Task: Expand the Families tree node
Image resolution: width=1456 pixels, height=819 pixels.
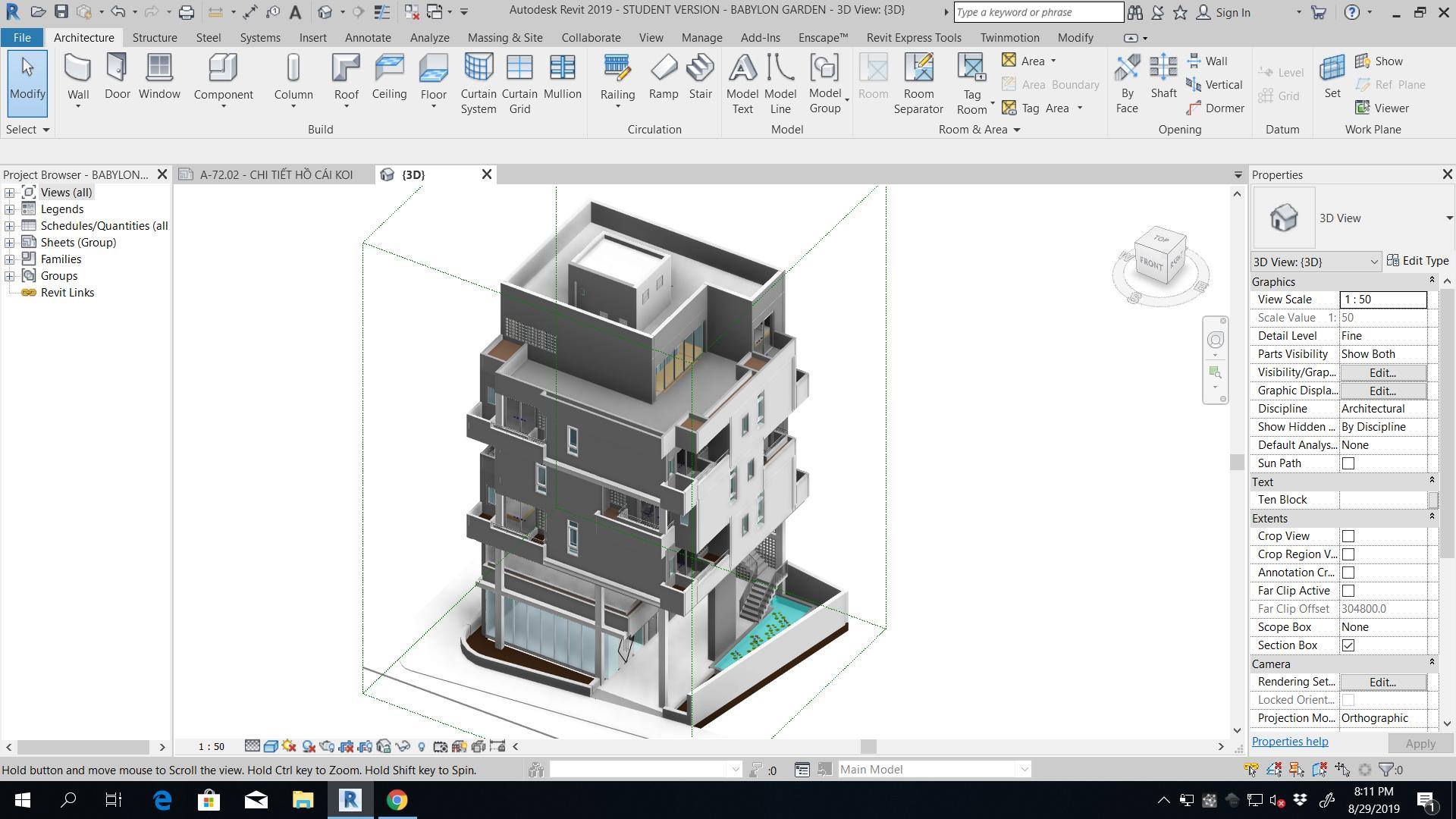Action: (9, 259)
